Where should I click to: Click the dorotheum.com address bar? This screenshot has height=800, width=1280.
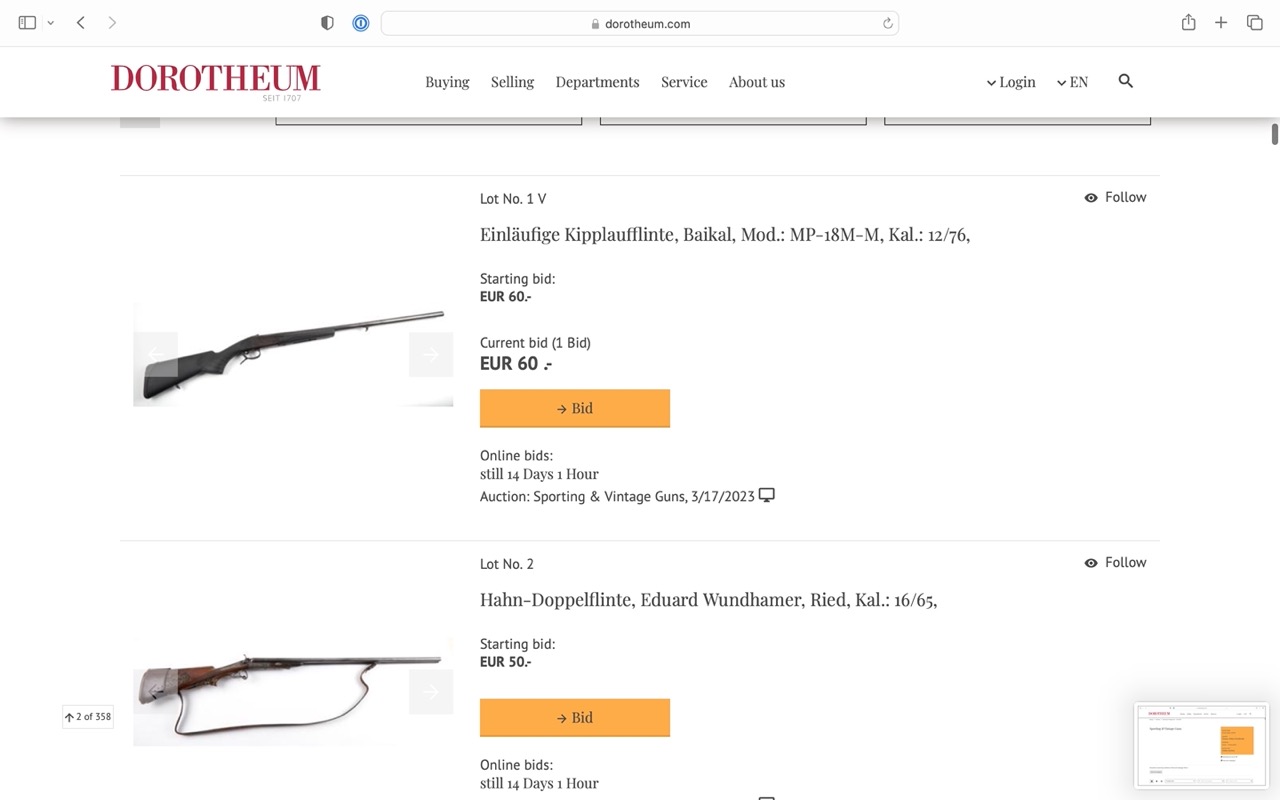tap(640, 24)
